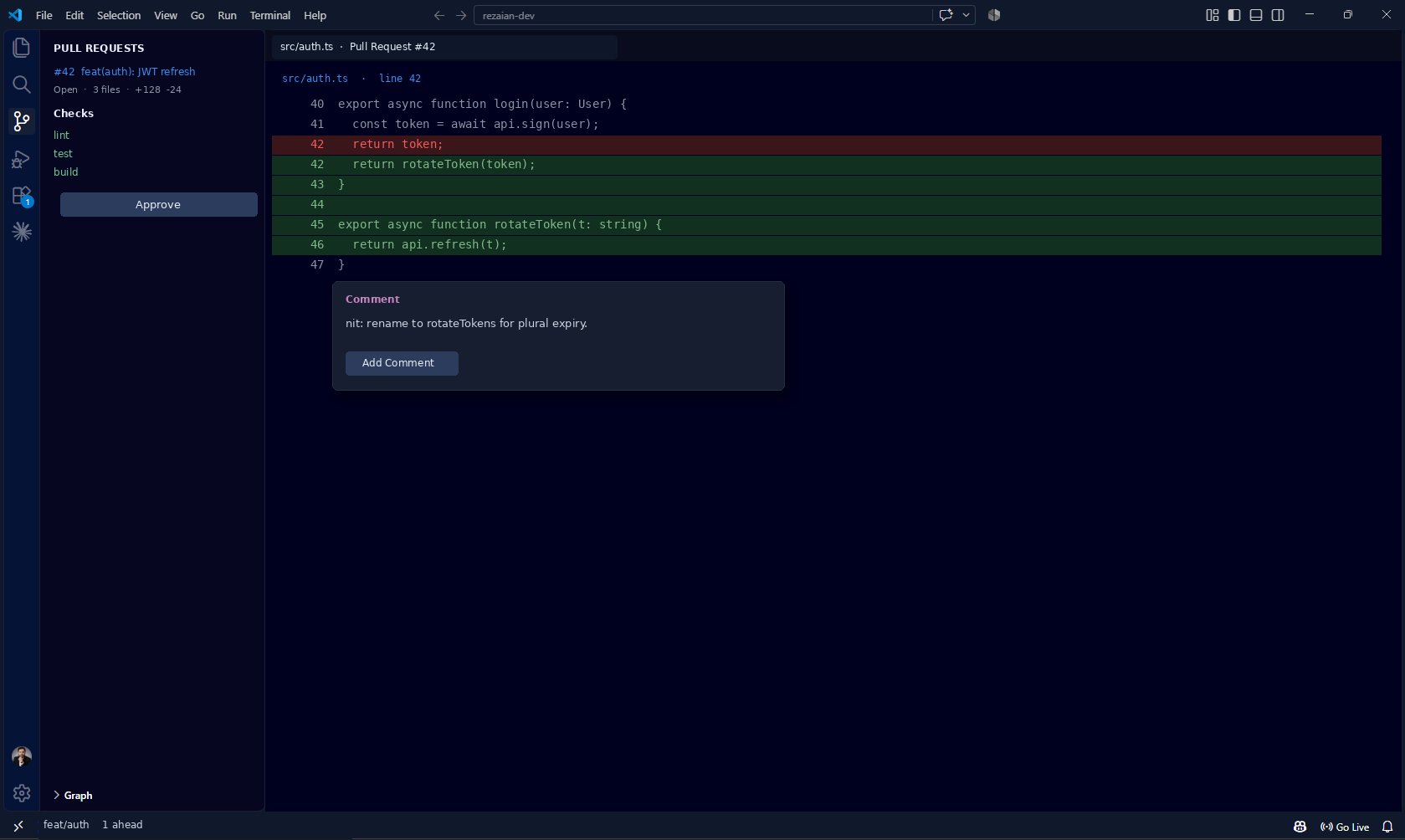Select the lint check
Viewport: 1405px width, 840px height.
[62, 136]
